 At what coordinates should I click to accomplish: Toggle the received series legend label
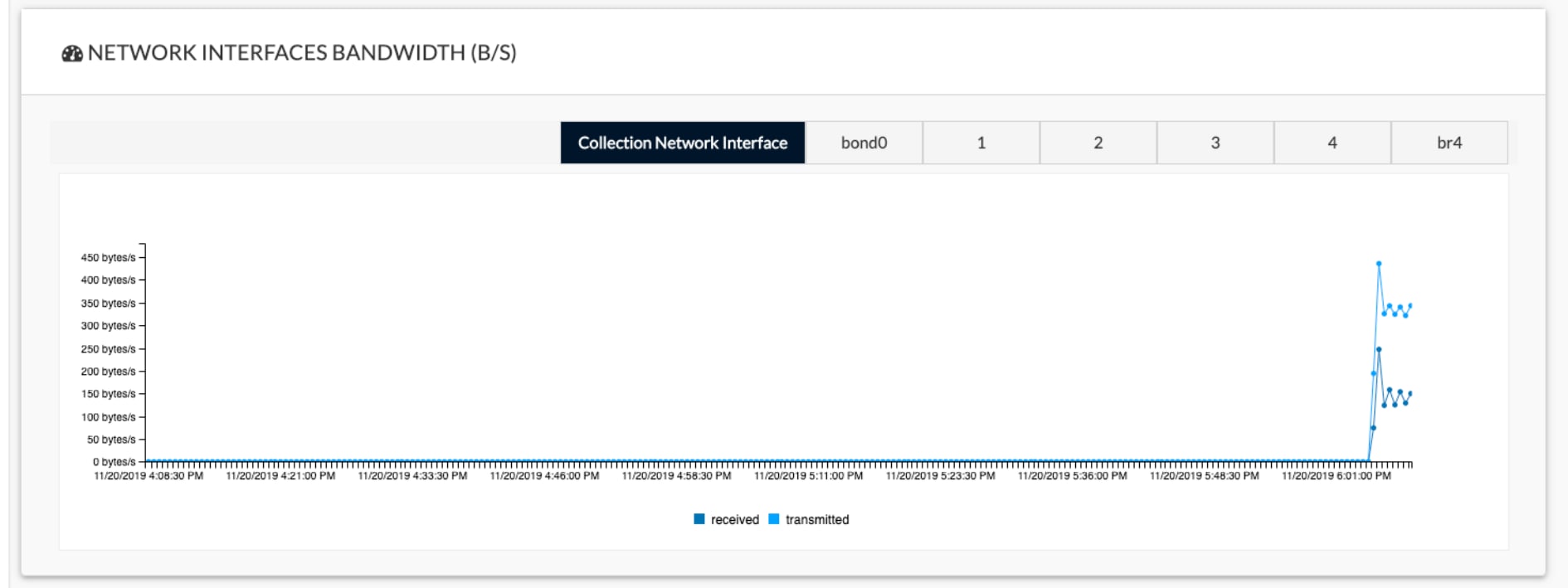coord(734,520)
